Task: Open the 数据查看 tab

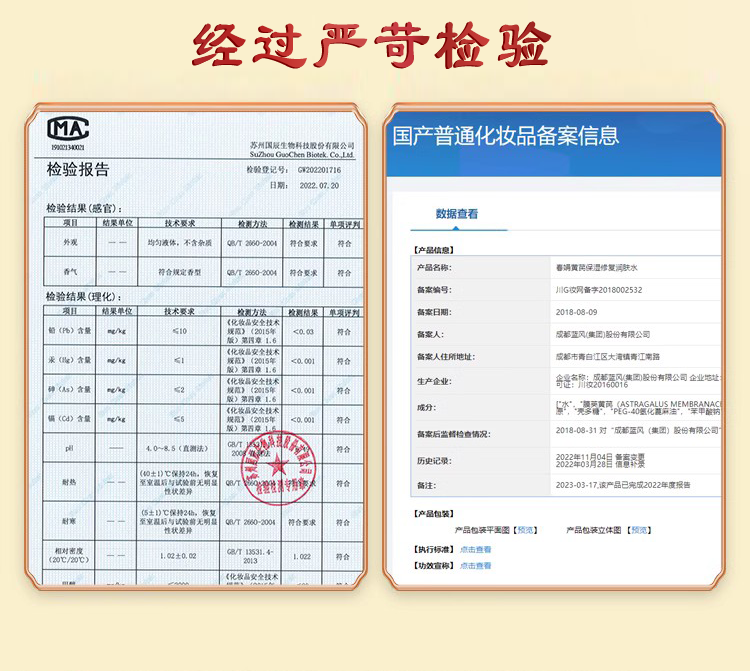Action: (x=457, y=214)
